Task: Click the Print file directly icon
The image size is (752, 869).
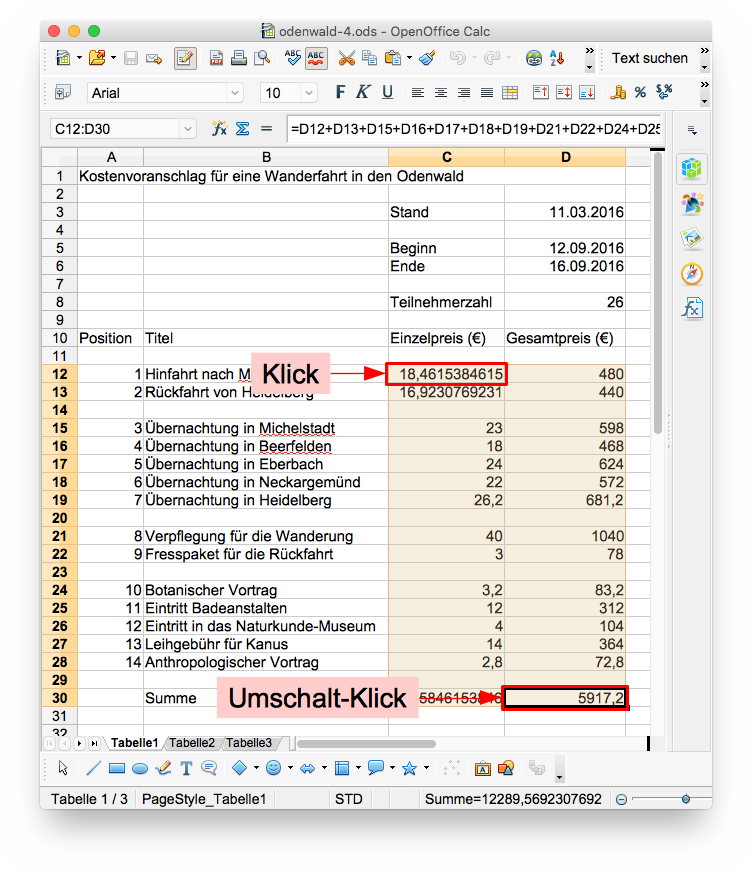Action: pyautogui.click(x=239, y=58)
